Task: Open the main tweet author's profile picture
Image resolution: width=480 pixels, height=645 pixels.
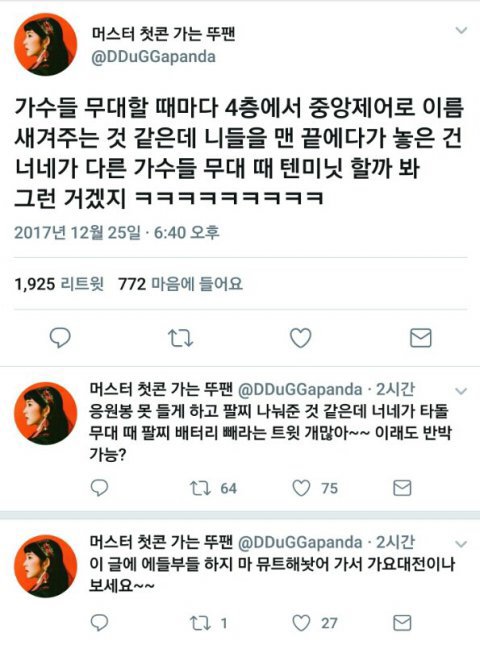Action: (46, 44)
